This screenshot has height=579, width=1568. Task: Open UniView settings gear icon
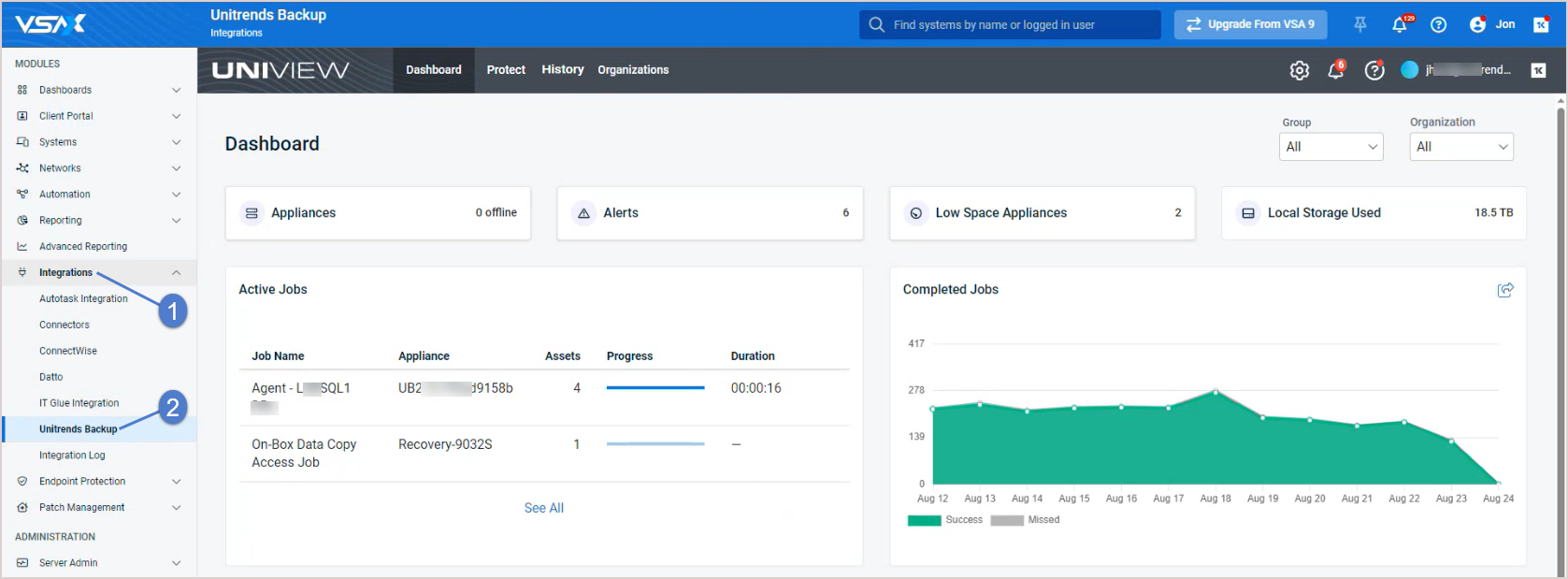coord(1300,70)
